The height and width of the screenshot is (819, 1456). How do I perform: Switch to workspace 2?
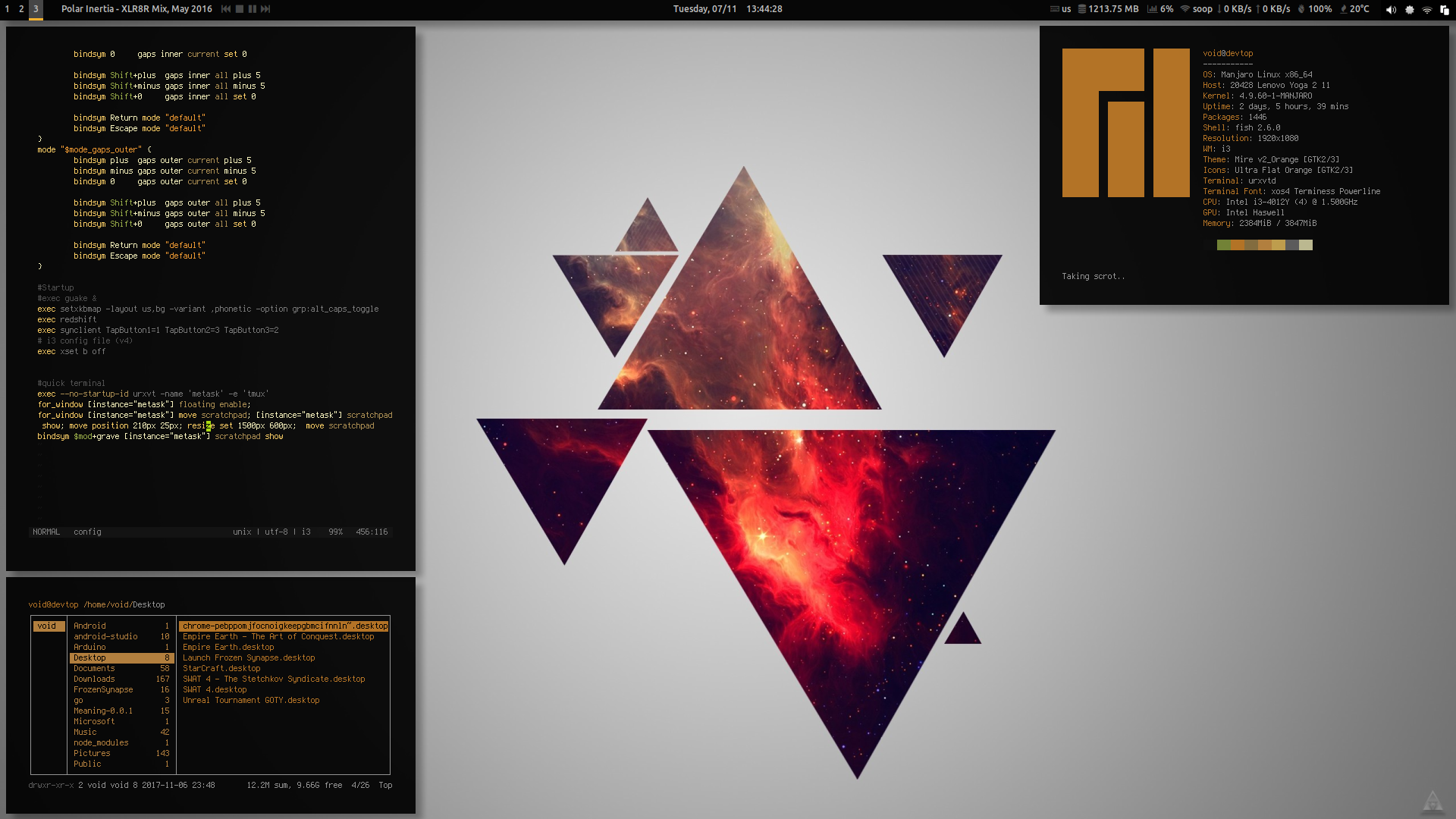[21, 9]
